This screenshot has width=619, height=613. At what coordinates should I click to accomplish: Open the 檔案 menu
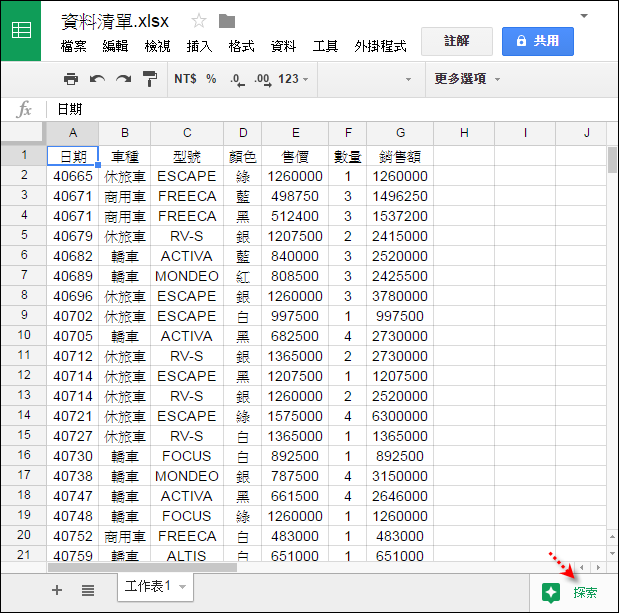[x=73, y=46]
